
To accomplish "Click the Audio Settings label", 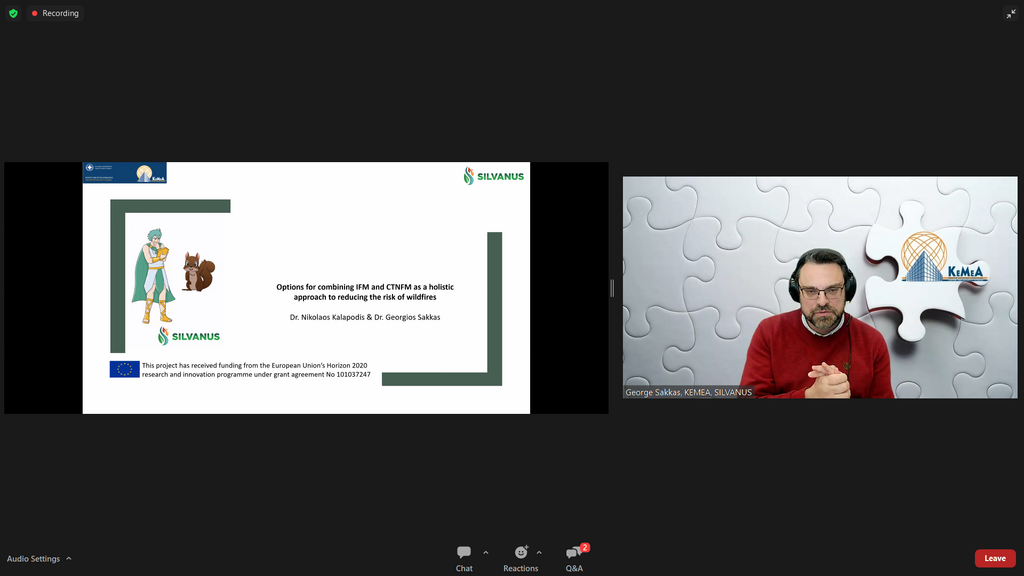I will pos(33,559).
